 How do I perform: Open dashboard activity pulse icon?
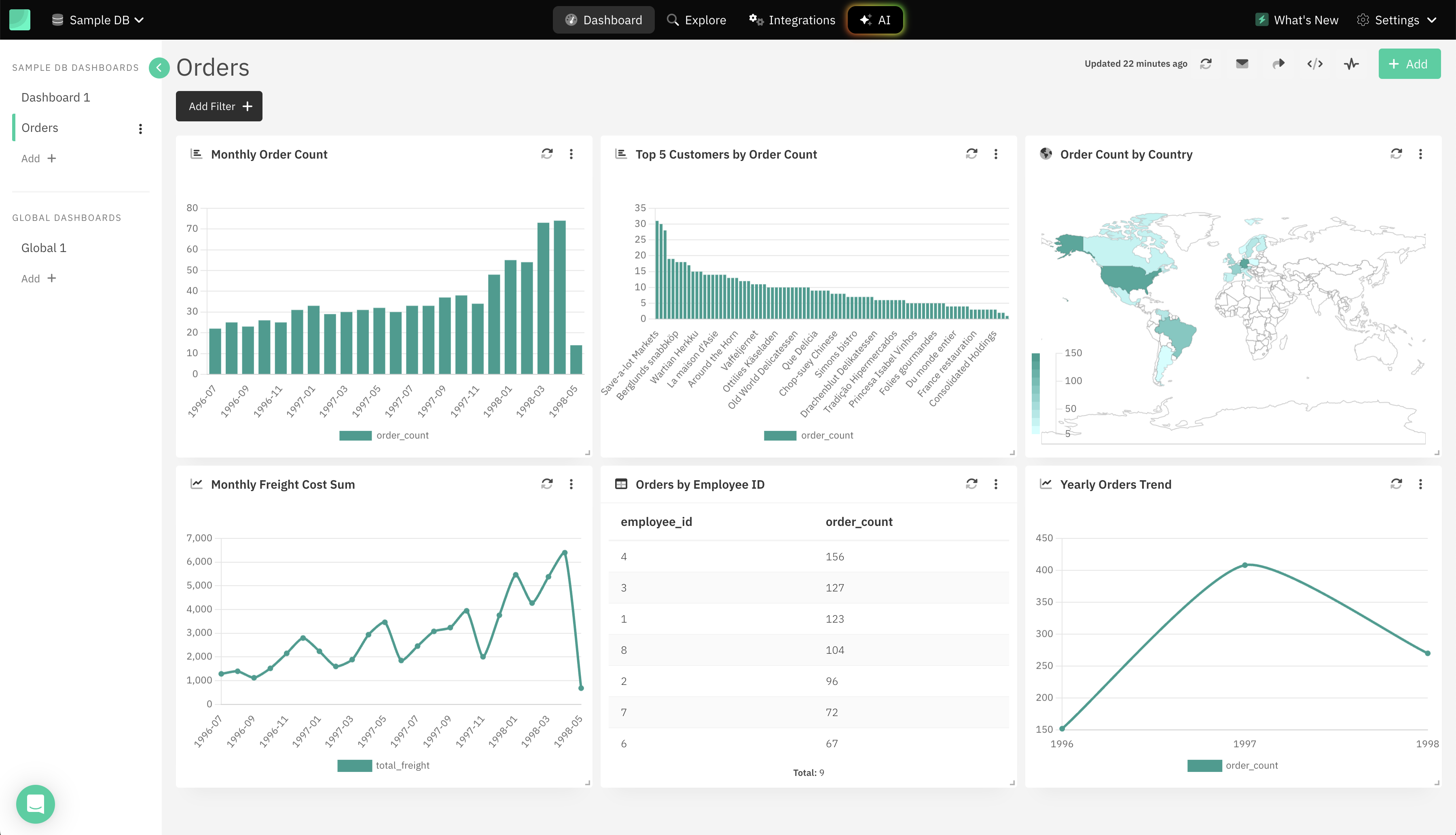click(1352, 64)
